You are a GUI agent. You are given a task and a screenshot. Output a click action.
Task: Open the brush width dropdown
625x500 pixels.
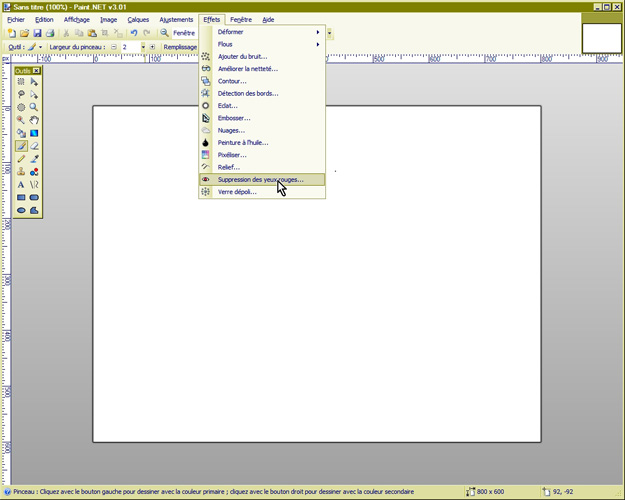(x=143, y=47)
